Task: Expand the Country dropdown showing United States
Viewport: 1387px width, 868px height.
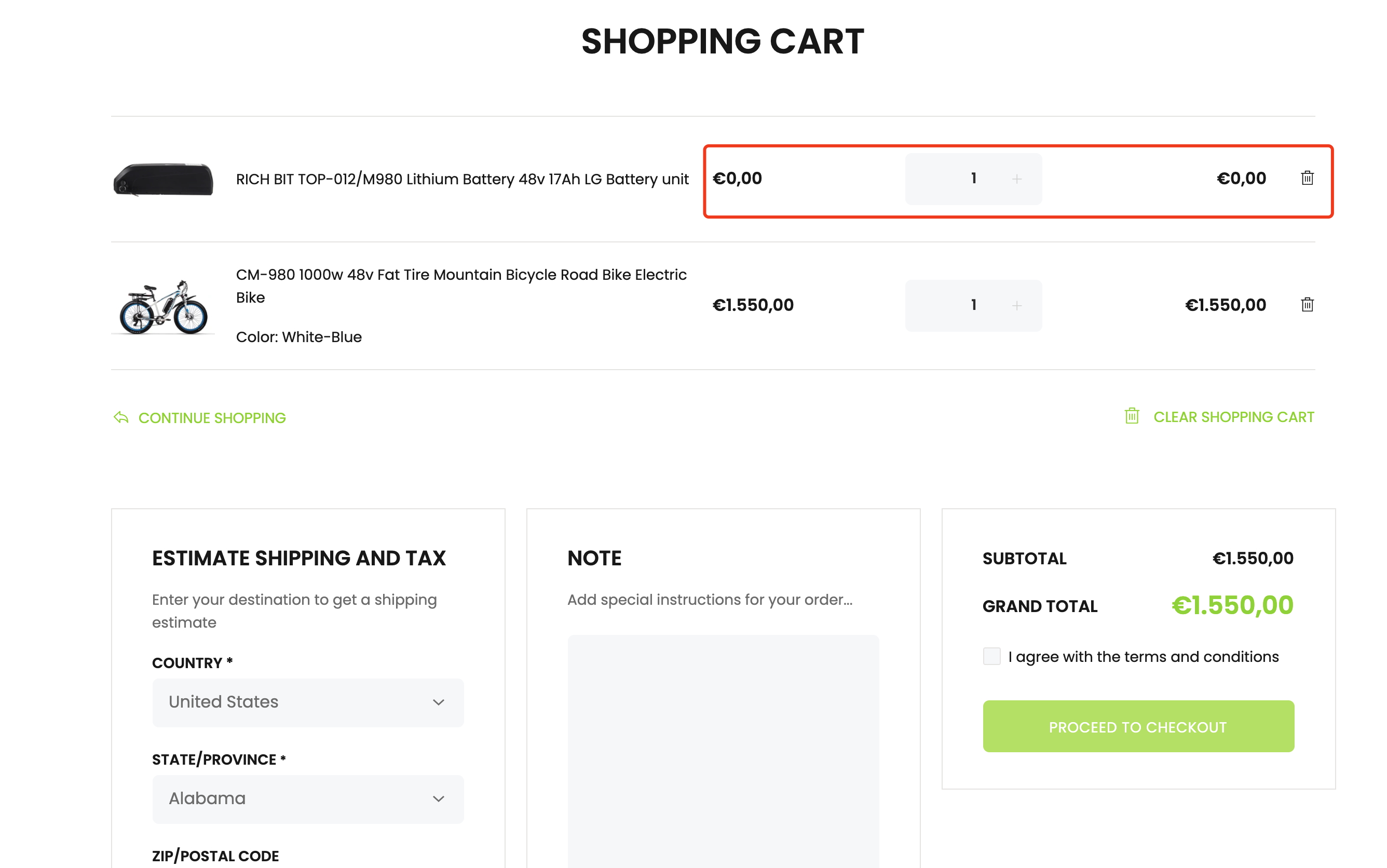Action: (x=308, y=703)
